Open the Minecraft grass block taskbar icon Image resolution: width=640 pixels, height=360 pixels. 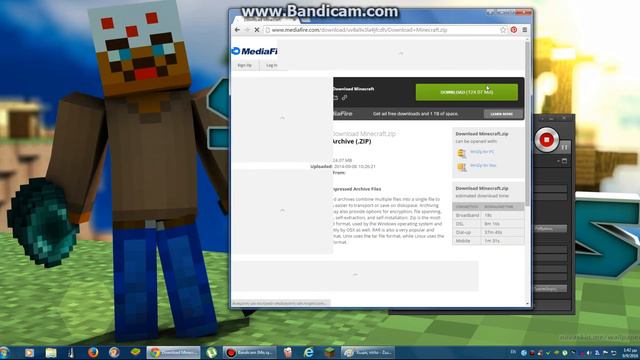pyautogui.click(x=329, y=352)
